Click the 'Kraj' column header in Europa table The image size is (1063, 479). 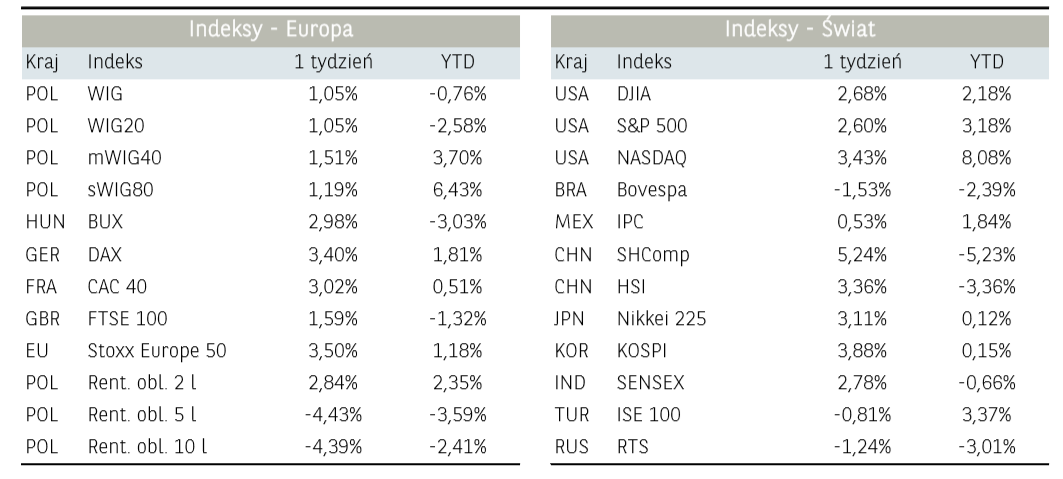pos(41,63)
